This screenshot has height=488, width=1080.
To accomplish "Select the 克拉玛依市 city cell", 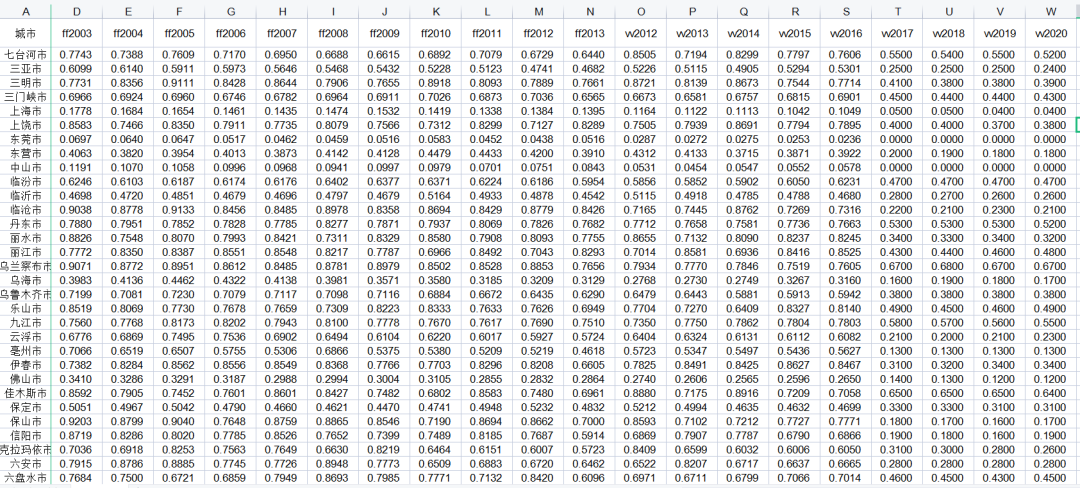I will (25, 449).
